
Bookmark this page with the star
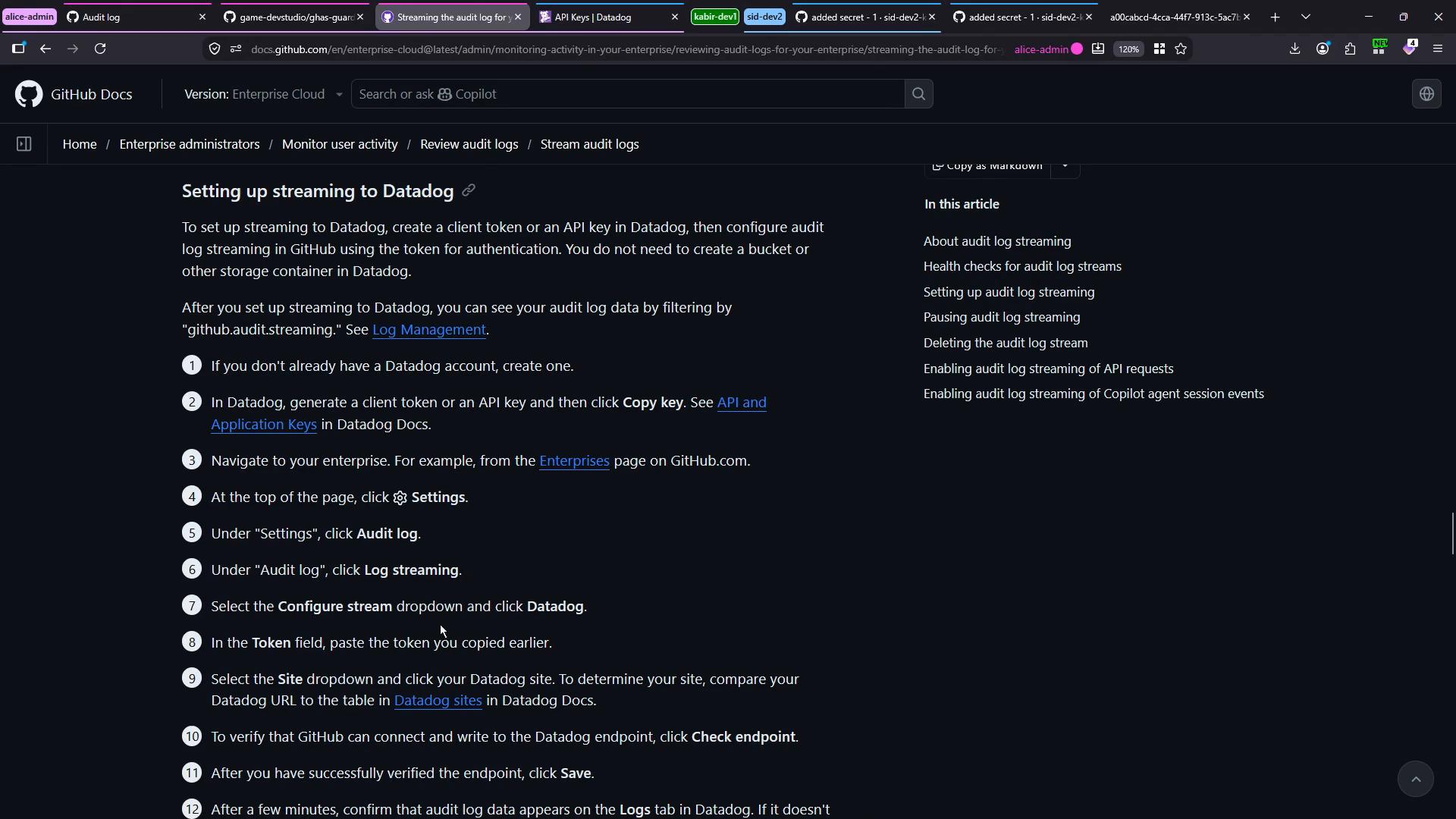click(1181, 49)
